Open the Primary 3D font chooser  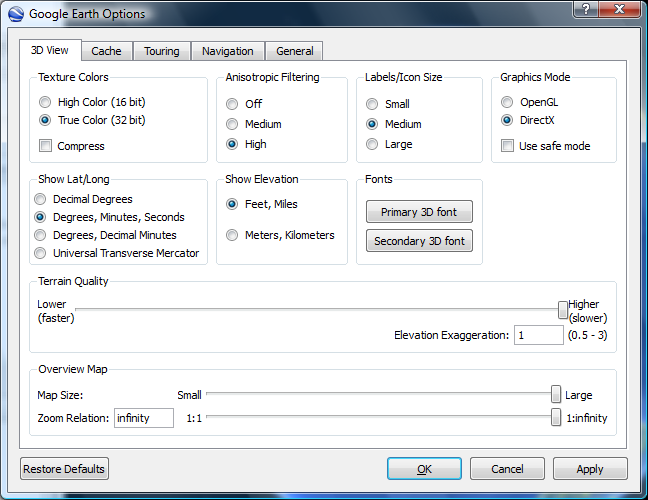tap(419, 212)
